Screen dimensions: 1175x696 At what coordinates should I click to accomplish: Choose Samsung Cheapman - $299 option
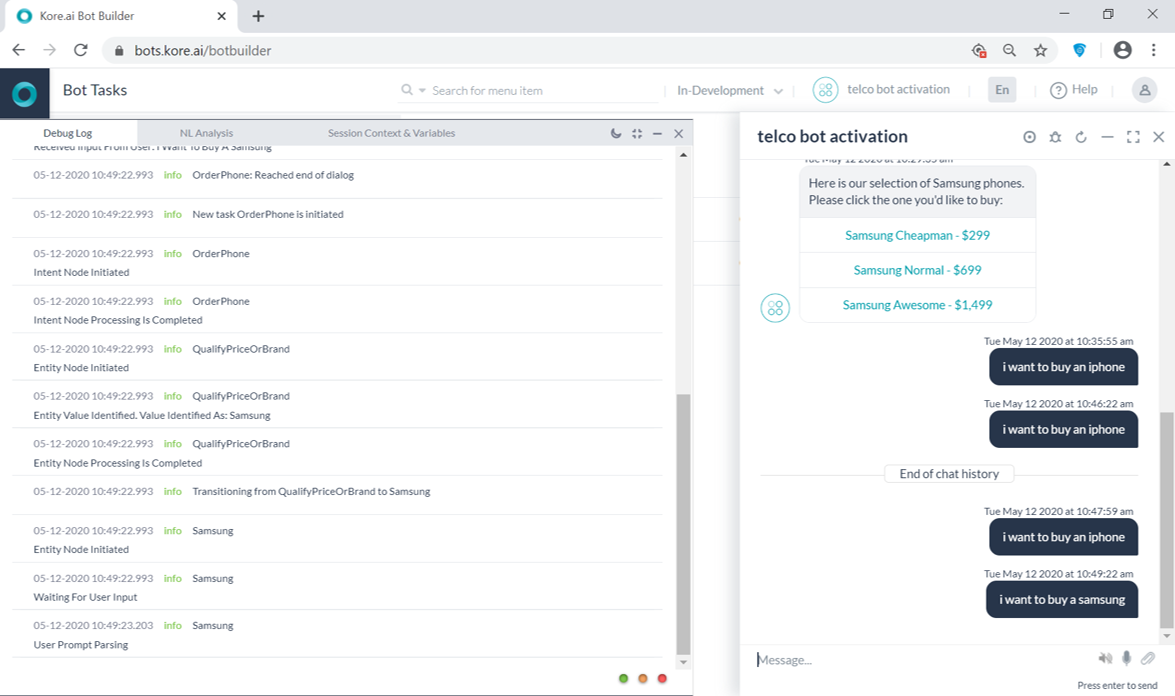click(x=917, y=235)
